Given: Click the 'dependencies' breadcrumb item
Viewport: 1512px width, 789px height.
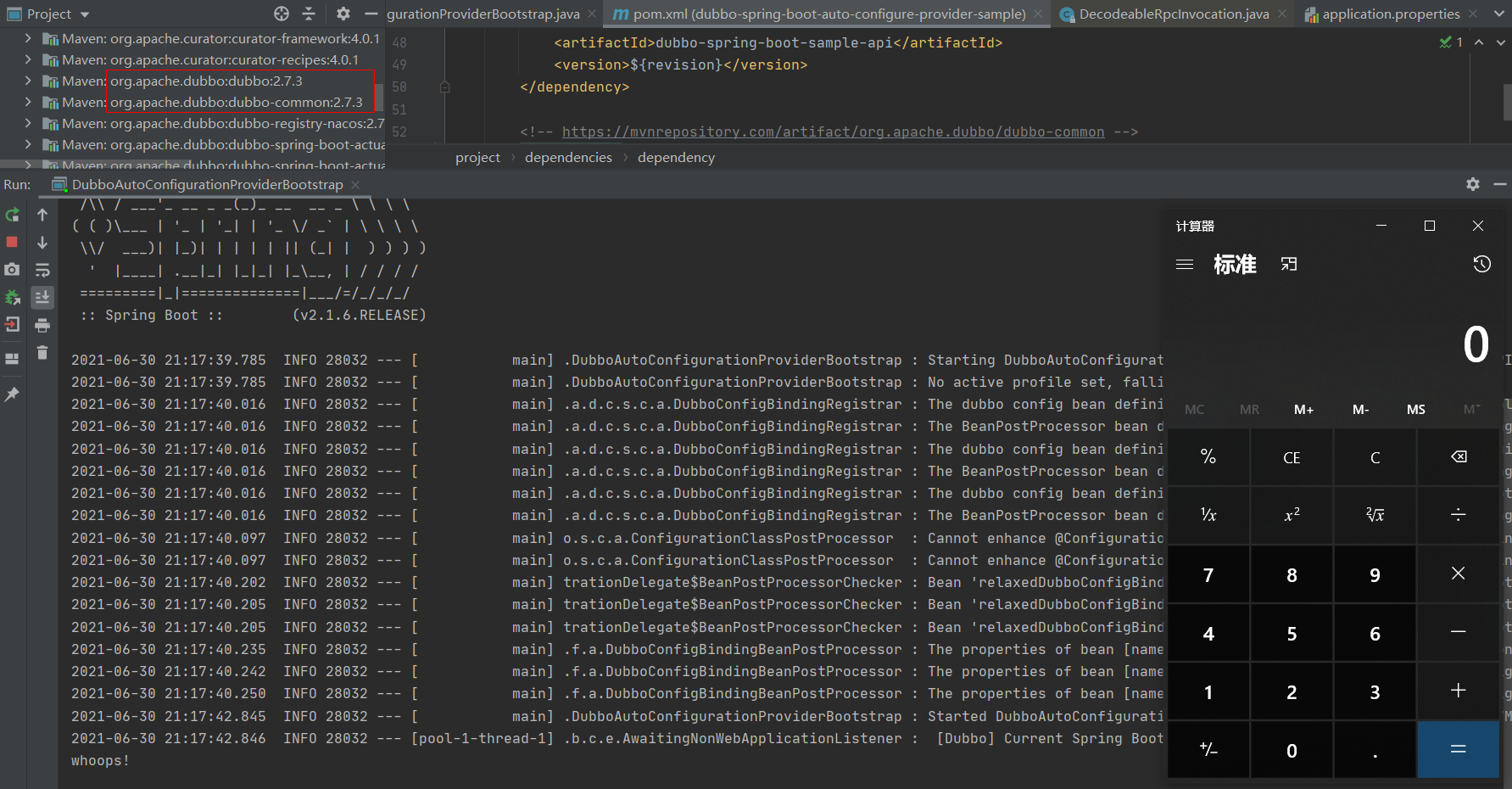Looking at the screenshot, I should click(568, 158).
